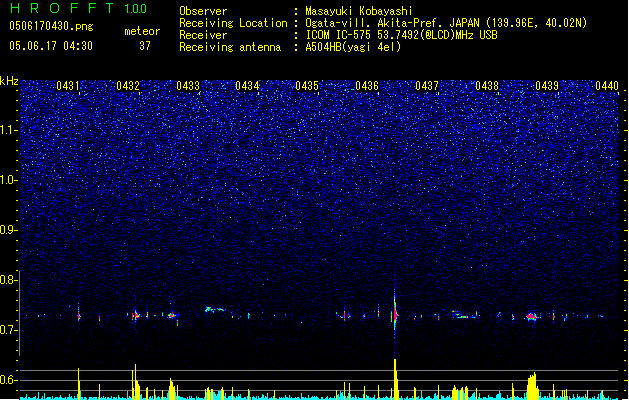Select the HROFFT 1.0.0 title text
Screen dimensions: 629x400
pos(78,8)
